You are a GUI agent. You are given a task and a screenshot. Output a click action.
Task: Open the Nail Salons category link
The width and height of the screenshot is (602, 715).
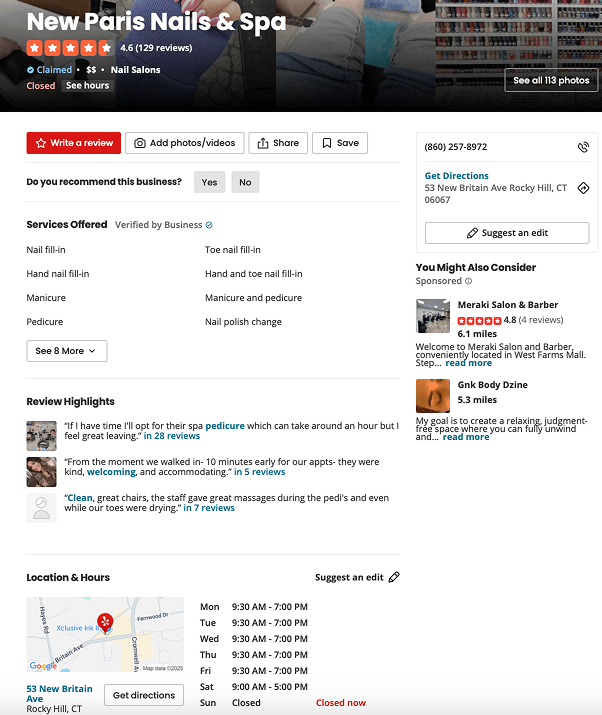point(135,70)
